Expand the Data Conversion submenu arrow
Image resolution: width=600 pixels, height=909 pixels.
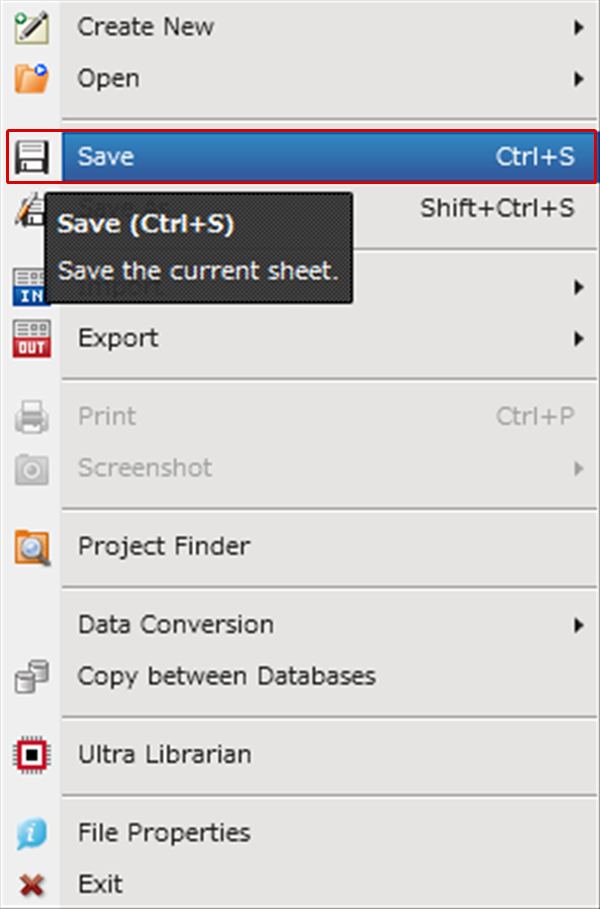tap(578, 625)
